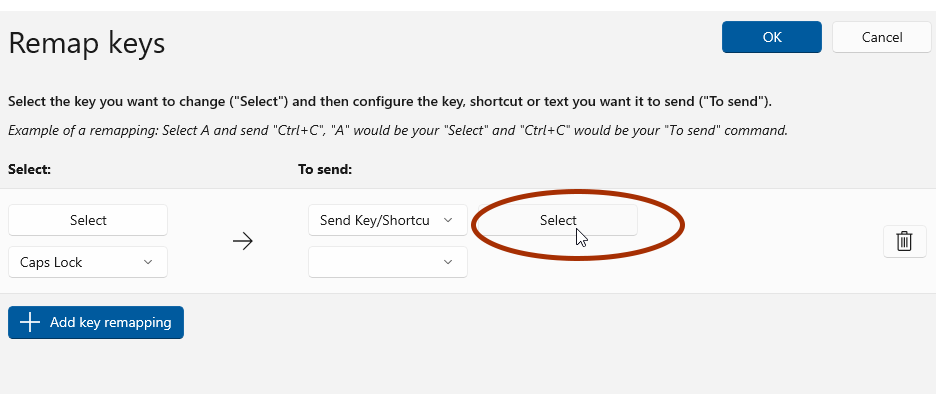
Task: Open the empty key dropdown under To send
Action: pyautogui.click(x=388, y=262)
